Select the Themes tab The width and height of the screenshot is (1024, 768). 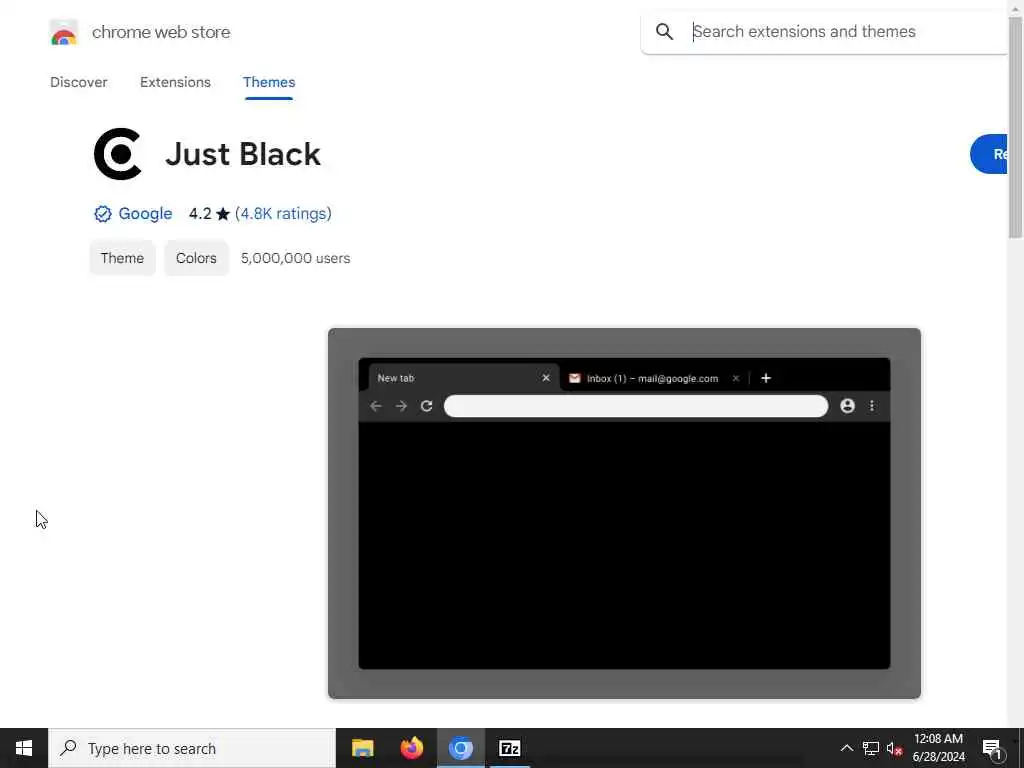(x=269, y=82)
